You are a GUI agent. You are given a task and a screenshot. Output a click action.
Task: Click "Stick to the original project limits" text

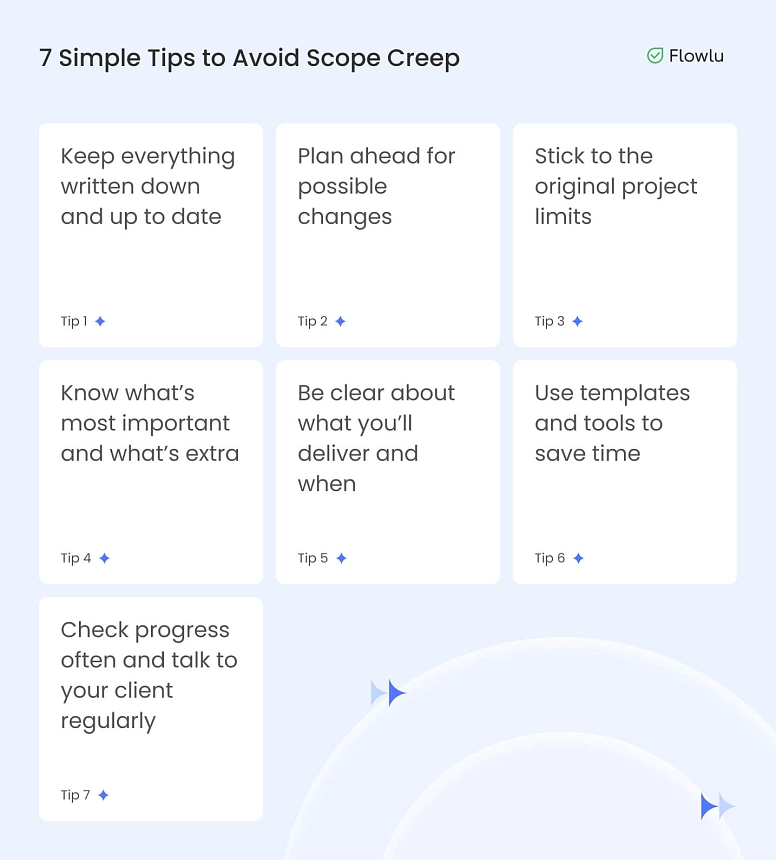(x=616, y=186)
